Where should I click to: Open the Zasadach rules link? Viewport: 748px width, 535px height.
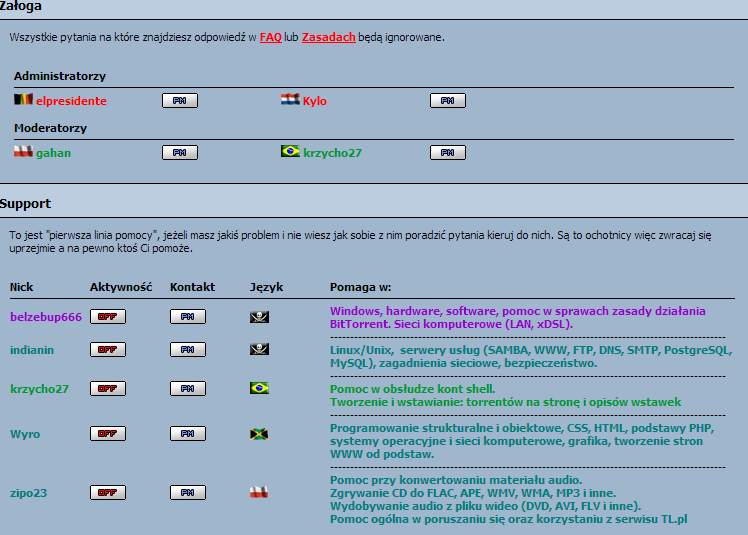click(x=329, y=37)
